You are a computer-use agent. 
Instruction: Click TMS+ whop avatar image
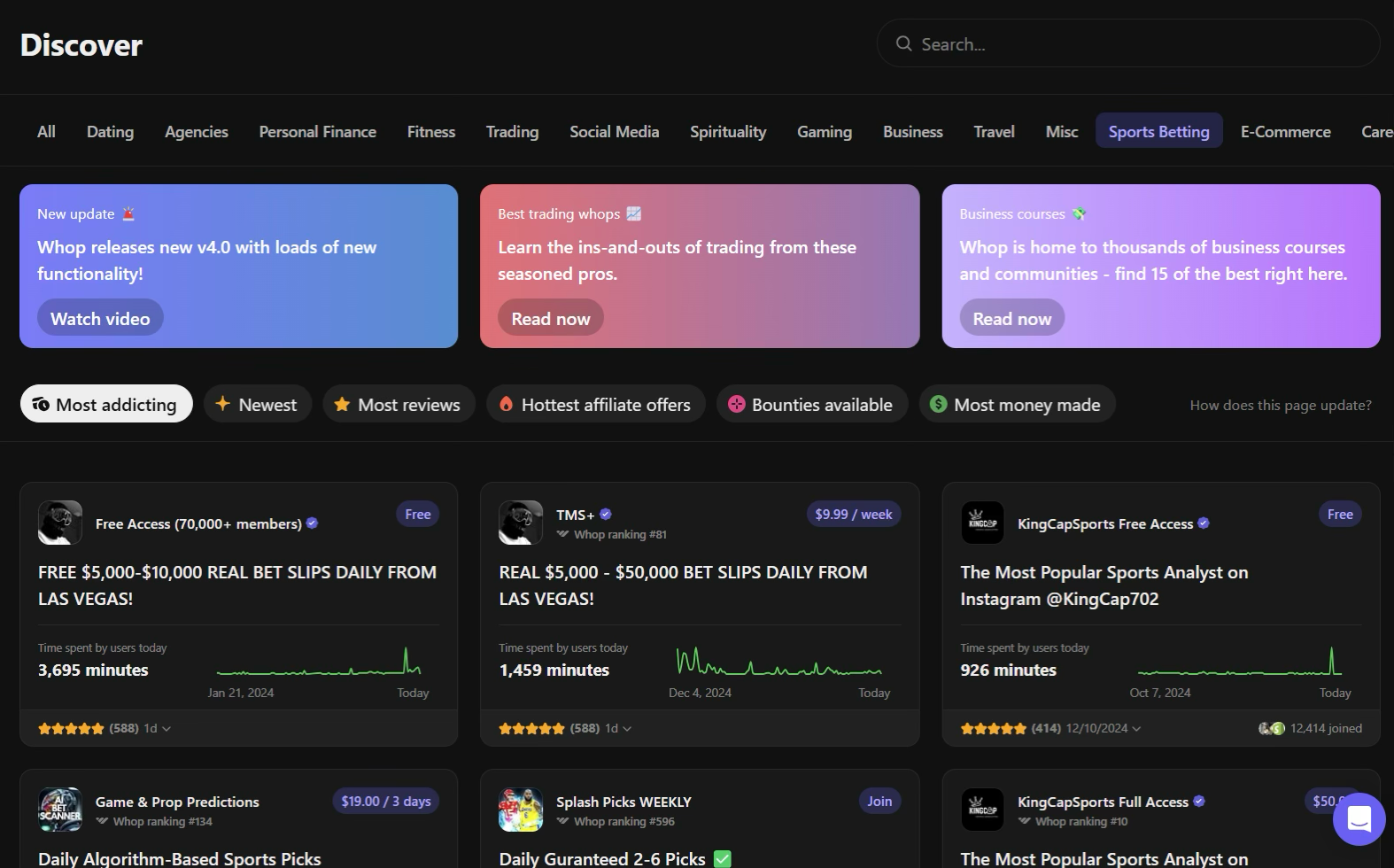(x=521, y=523)
